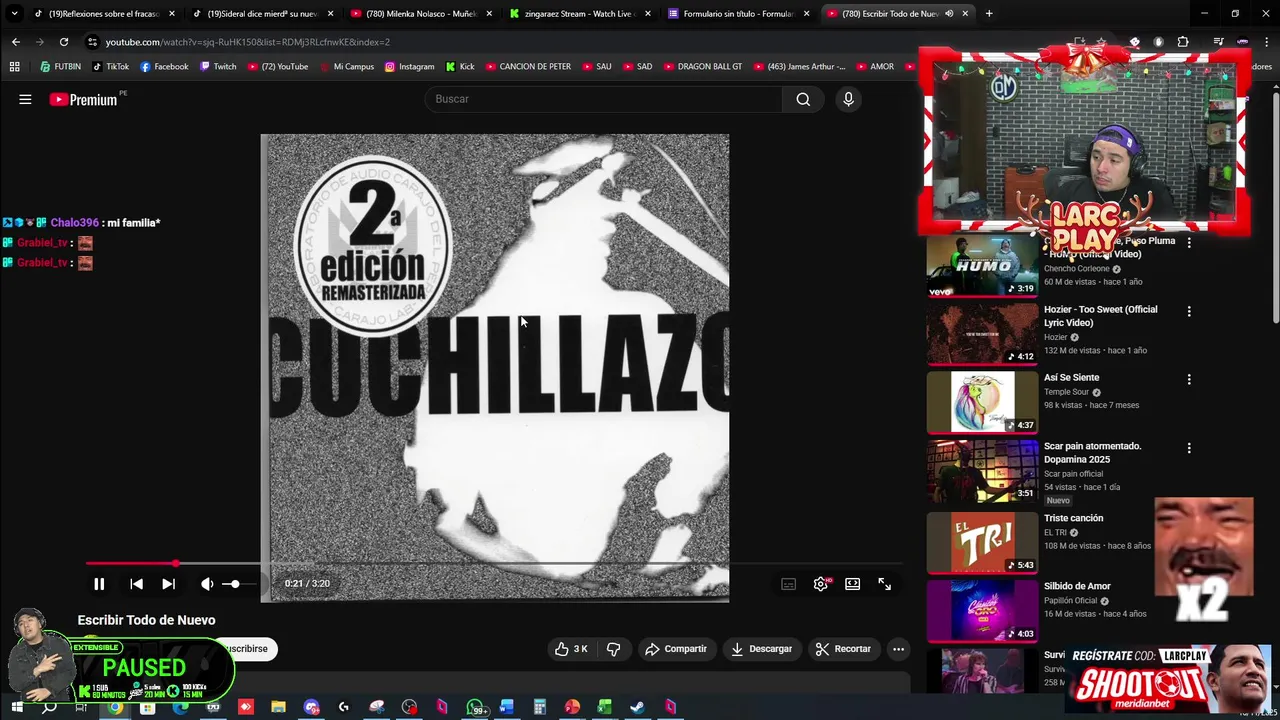Open the Instagram bookmark

[409, 67]
